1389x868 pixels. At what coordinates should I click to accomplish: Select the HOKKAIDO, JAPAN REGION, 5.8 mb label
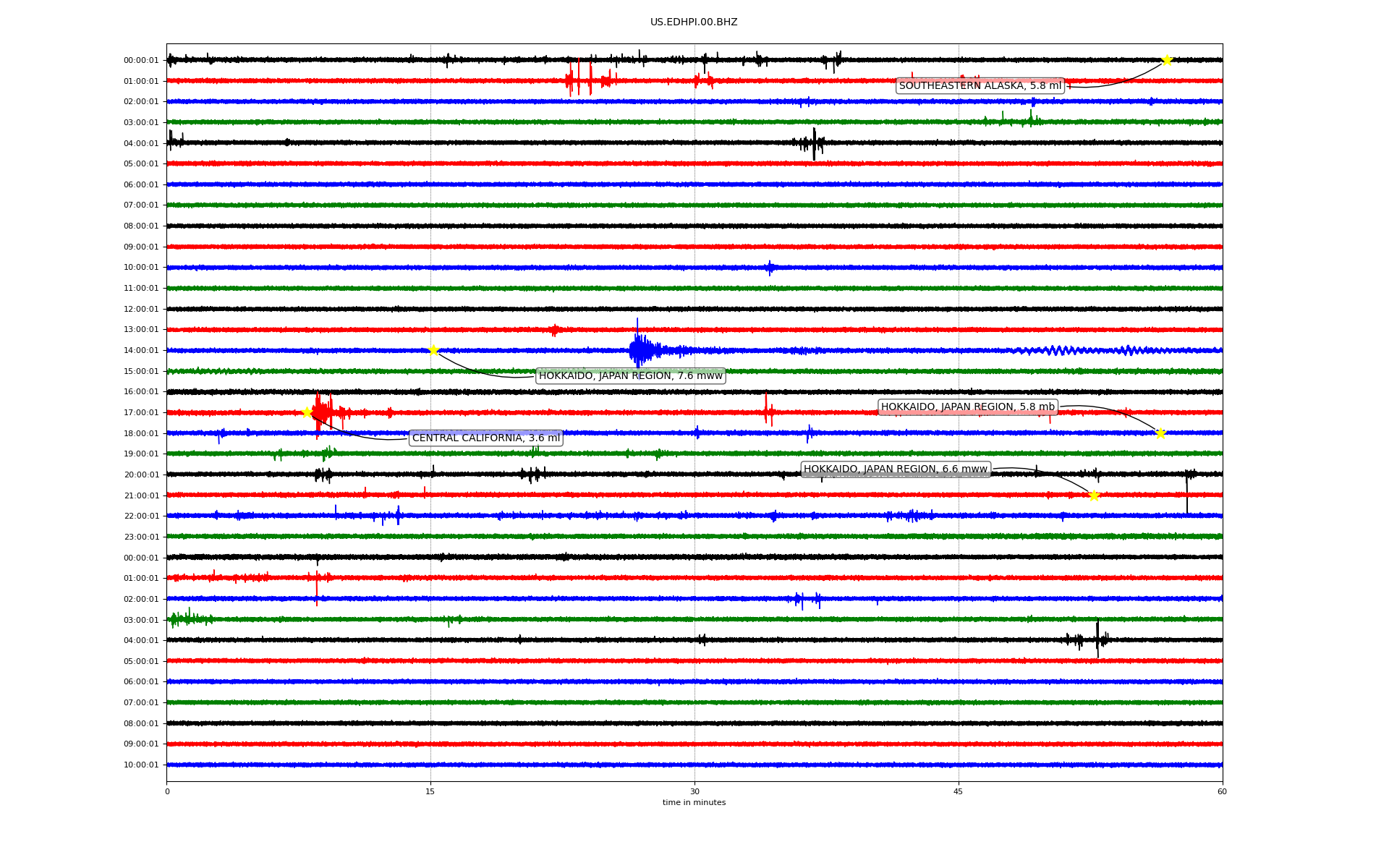click(967, 407)
